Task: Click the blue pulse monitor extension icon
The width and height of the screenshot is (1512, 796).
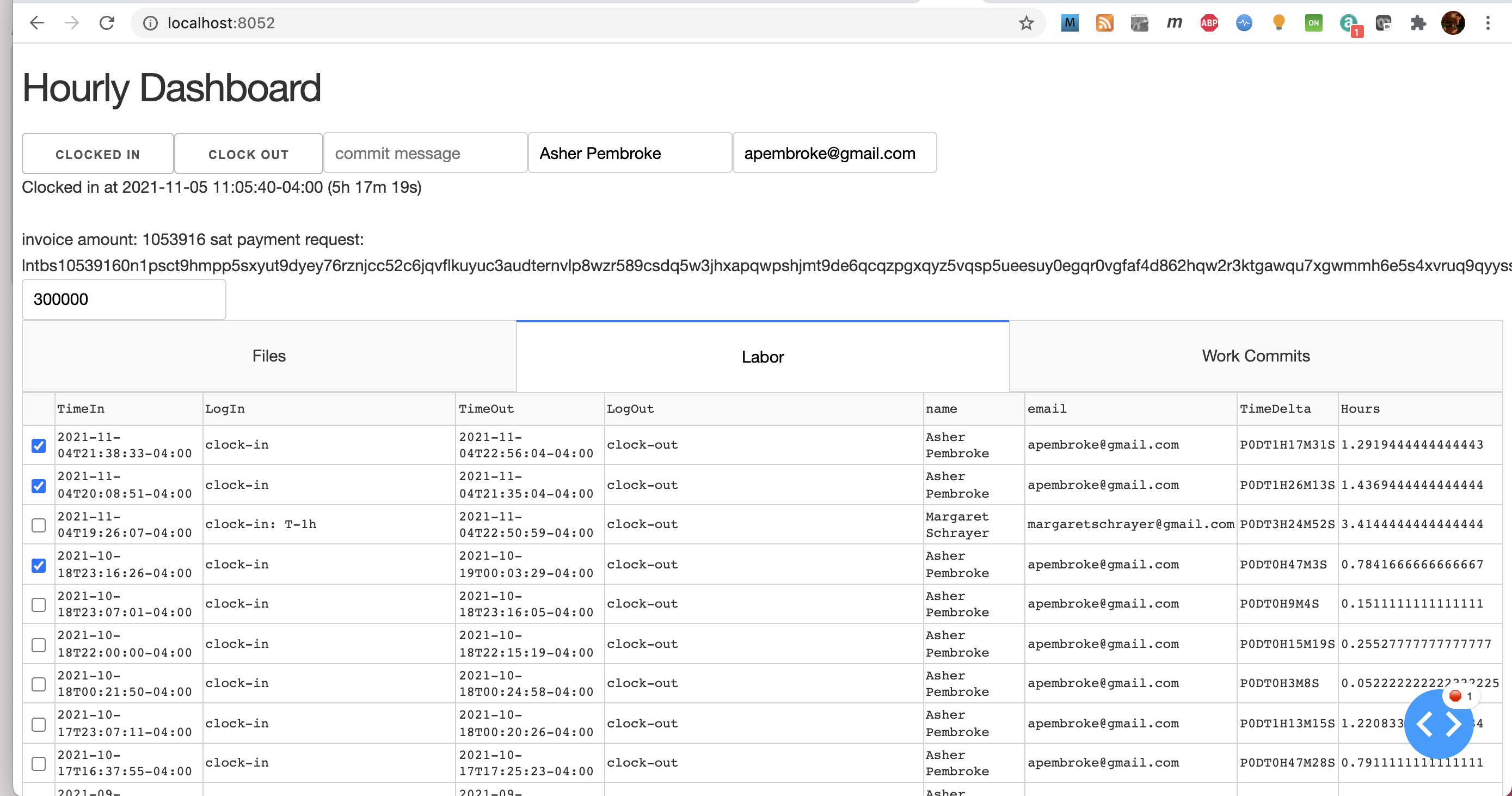Action: (x=1244, y=23)
